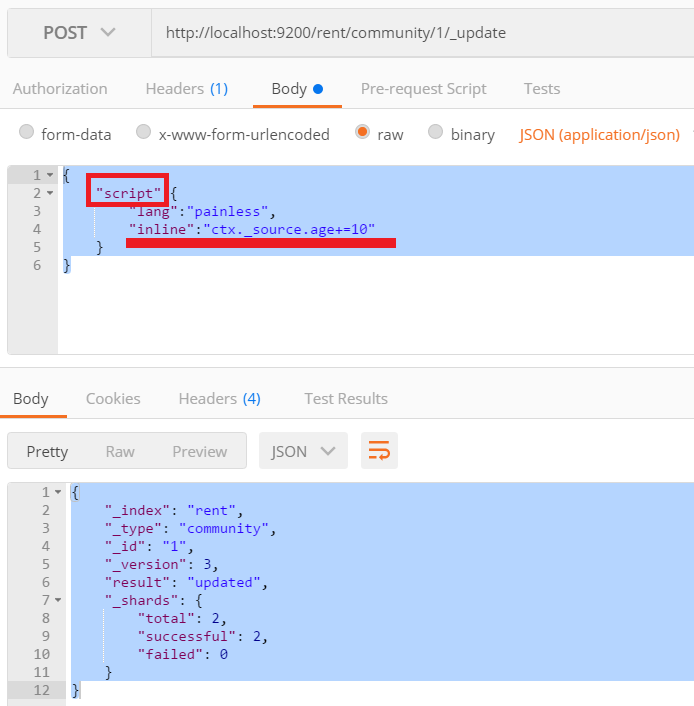Click the "lang":"painless" line in request body
The image size is (694, 706).
tap(202, 211)
